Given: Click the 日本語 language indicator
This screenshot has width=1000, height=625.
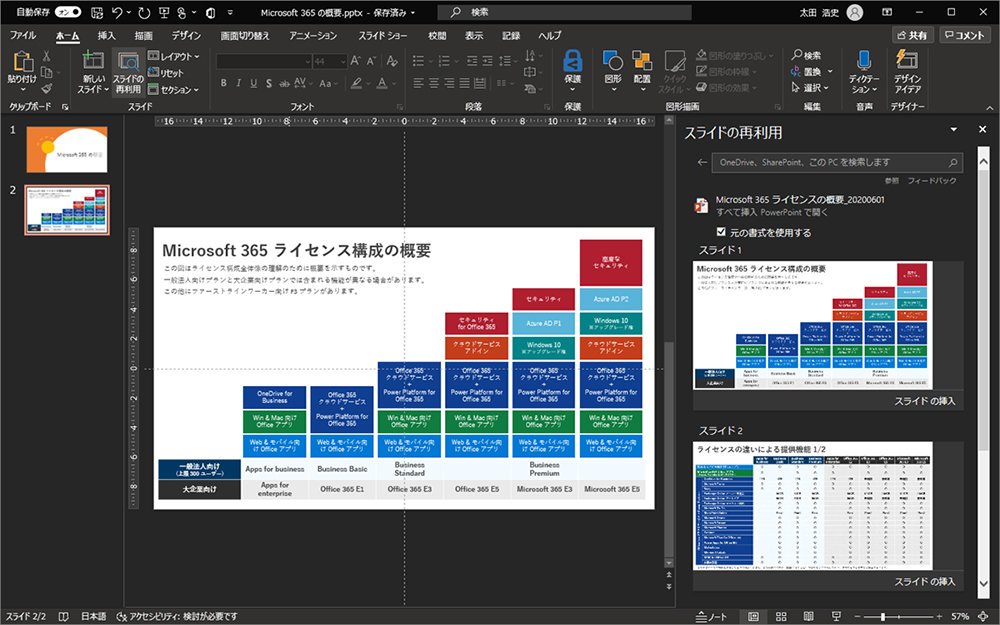Looking at the screenshot, I should tap(94, 617).
